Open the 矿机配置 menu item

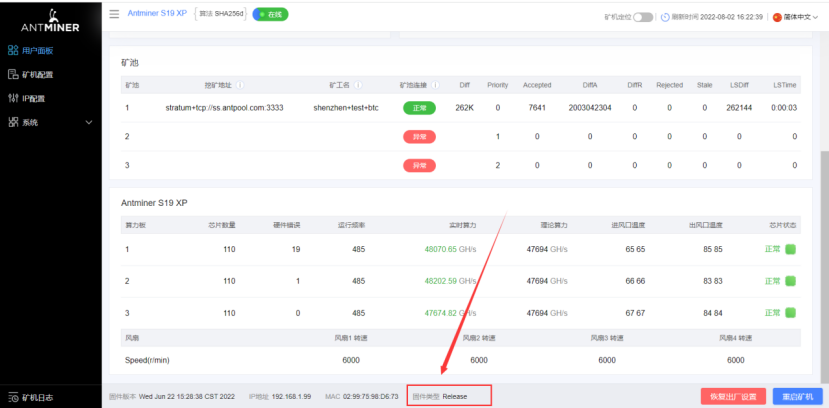31,75
